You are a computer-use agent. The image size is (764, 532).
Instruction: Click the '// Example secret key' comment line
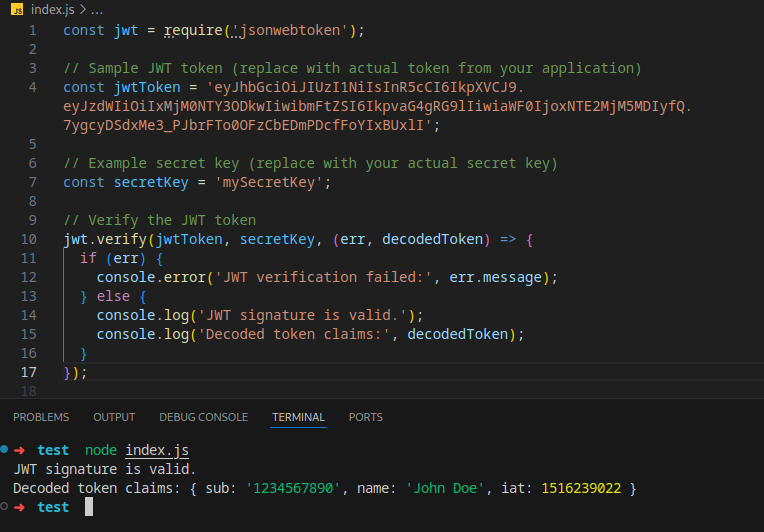pos(310,163)
